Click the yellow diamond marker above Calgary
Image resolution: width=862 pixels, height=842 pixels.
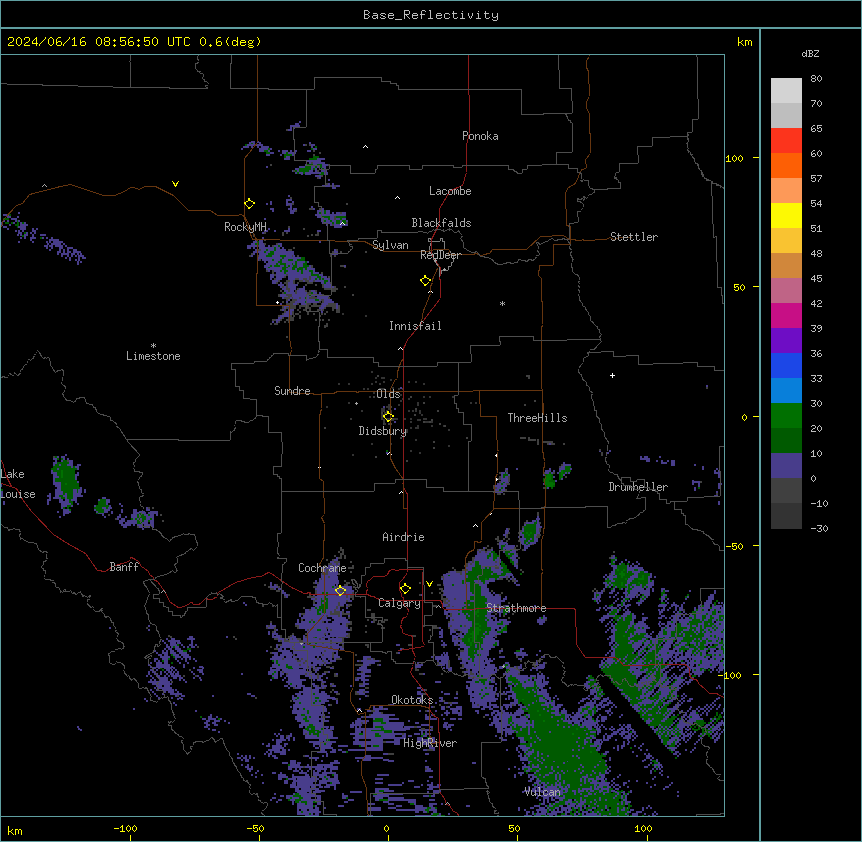[405, 589]
